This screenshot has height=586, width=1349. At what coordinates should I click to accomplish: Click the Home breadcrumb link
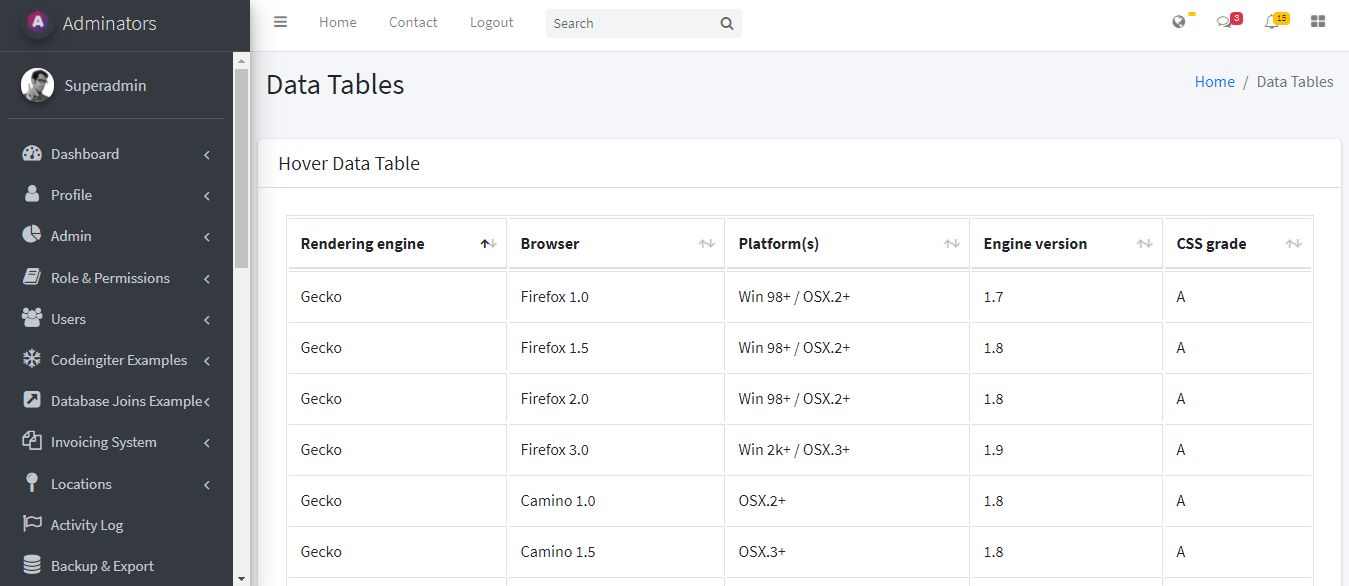pos(1214,82)
